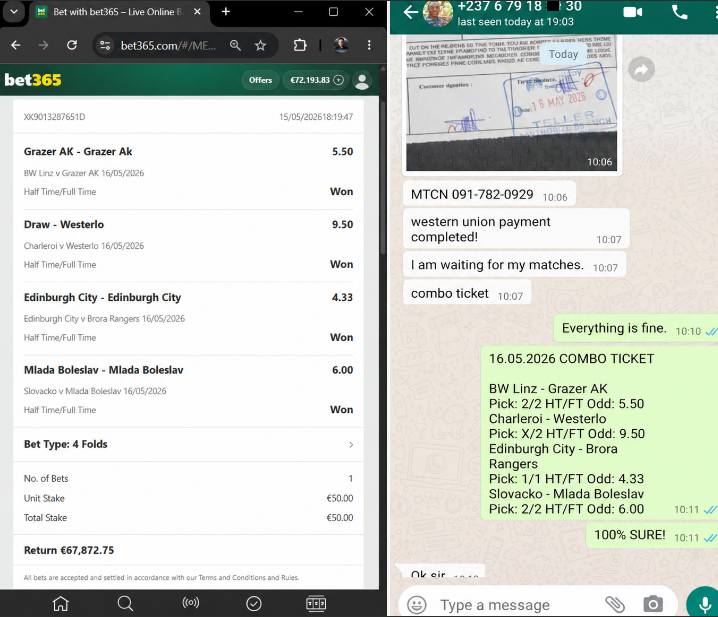Open bet365 My Bets checkmark icon
Screen dimensions: 718x617
(254, 603)
